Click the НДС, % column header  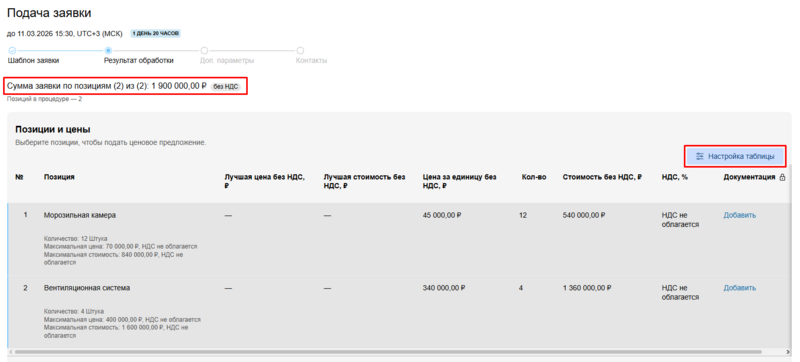674,177
